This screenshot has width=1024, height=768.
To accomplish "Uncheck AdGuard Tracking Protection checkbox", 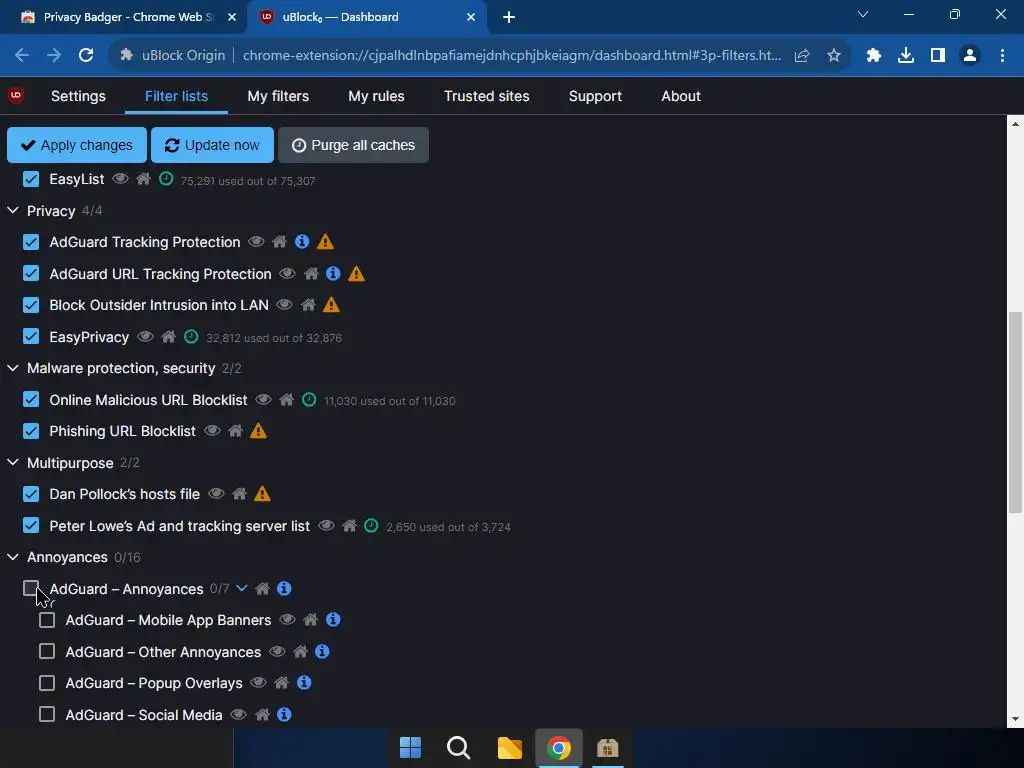I will pos(31,242).
